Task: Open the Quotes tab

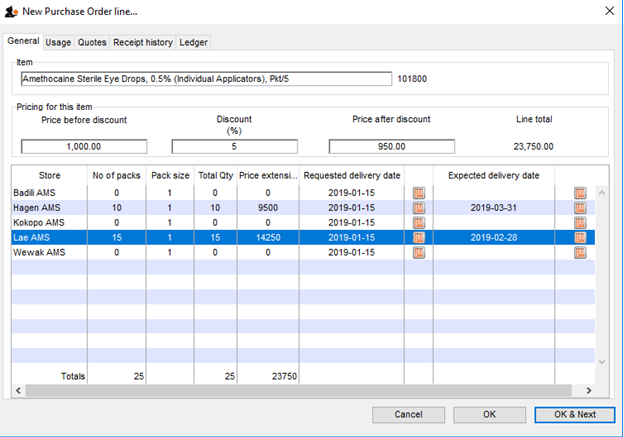Action: [x=92, y=42]
